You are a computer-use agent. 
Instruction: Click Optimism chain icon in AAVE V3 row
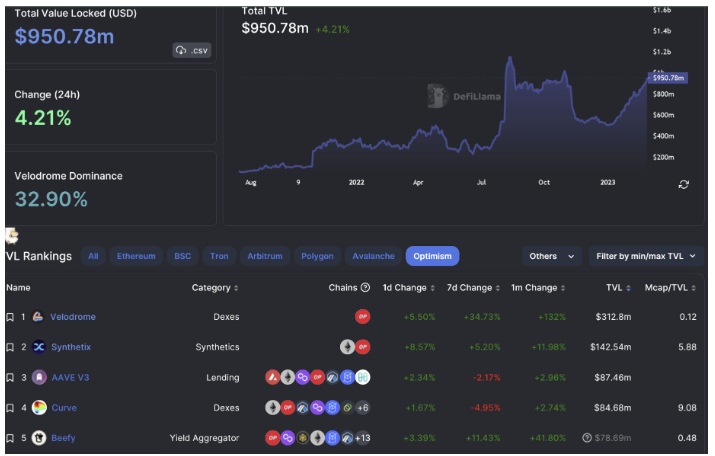[317, 377]
